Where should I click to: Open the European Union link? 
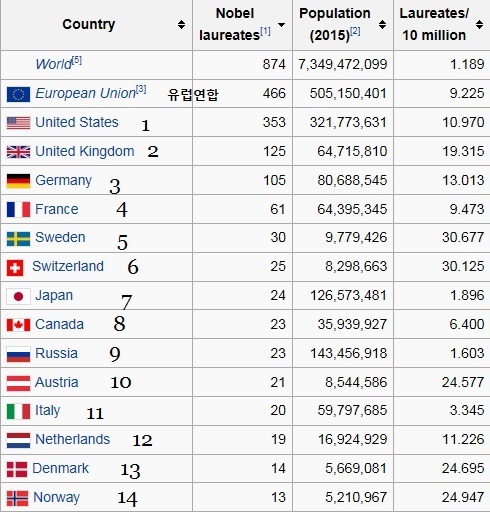coord(85,93)
